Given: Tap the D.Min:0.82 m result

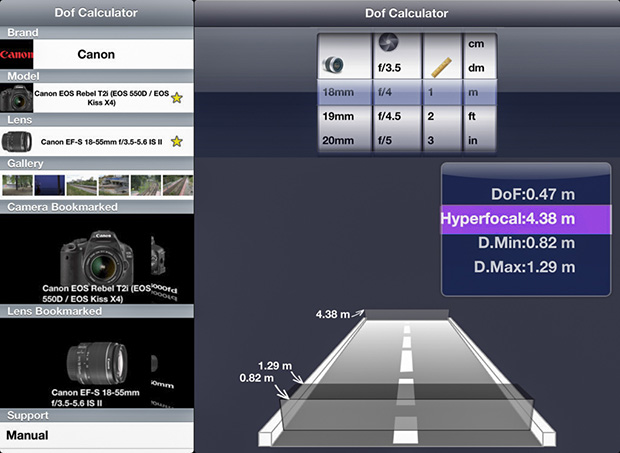Looking at the screenshot, I should 526,243.
